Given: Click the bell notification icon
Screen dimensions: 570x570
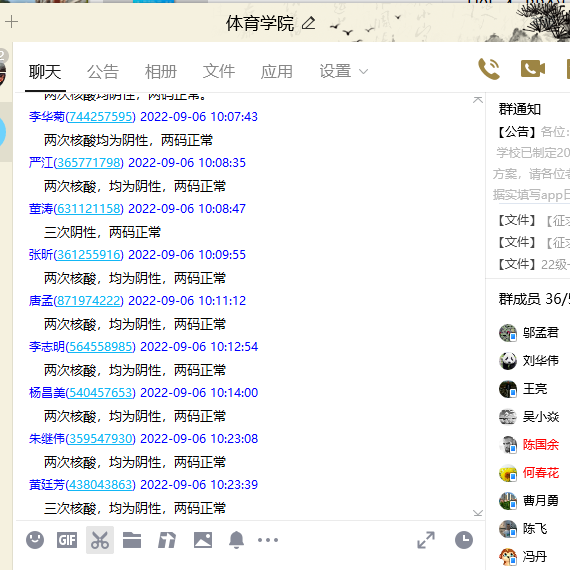Looking at the screenshot, I should pyautogui.click(x=236, y=540).
